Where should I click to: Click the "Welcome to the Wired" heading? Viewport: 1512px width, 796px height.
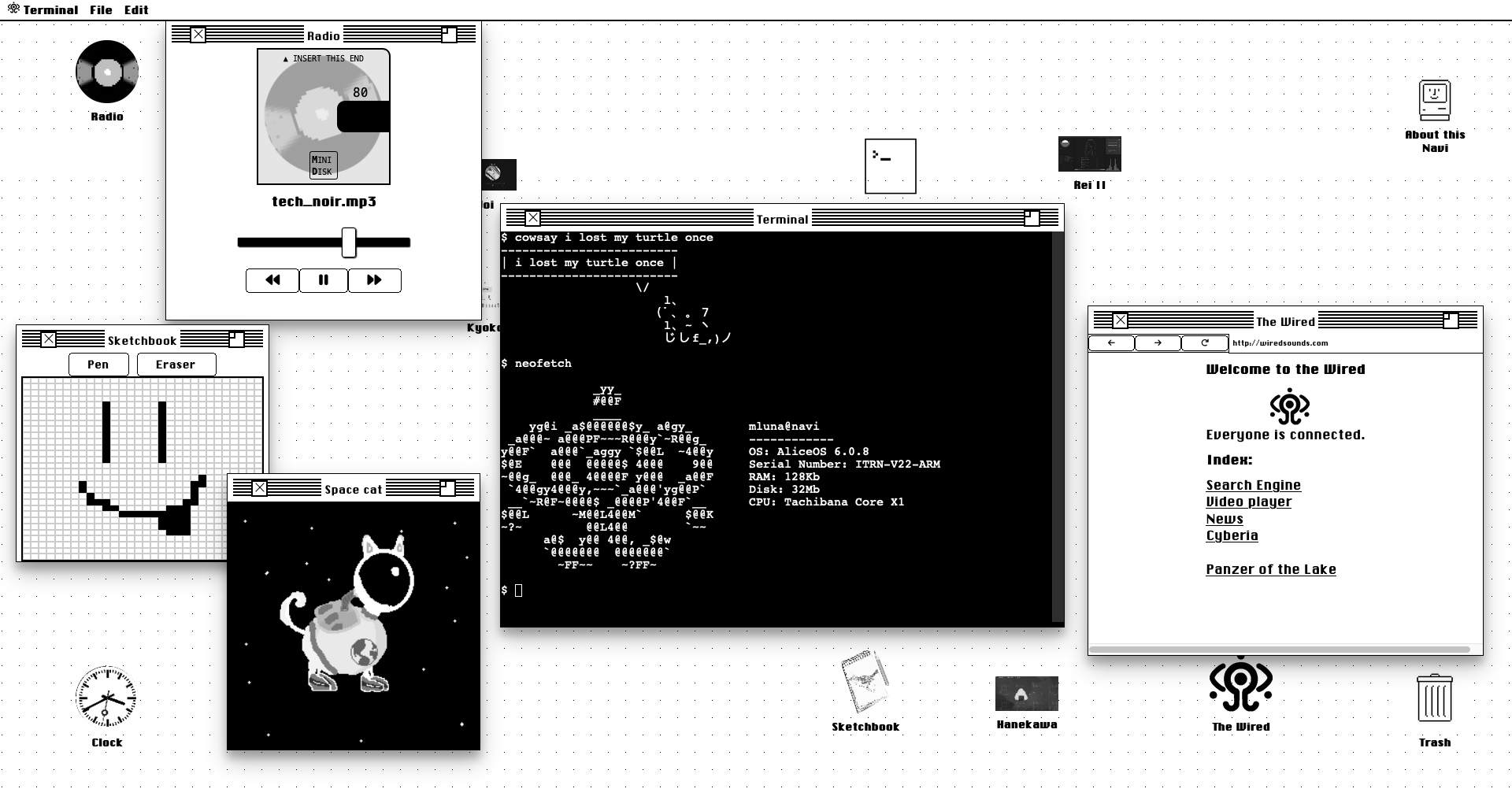(1285, 369)
